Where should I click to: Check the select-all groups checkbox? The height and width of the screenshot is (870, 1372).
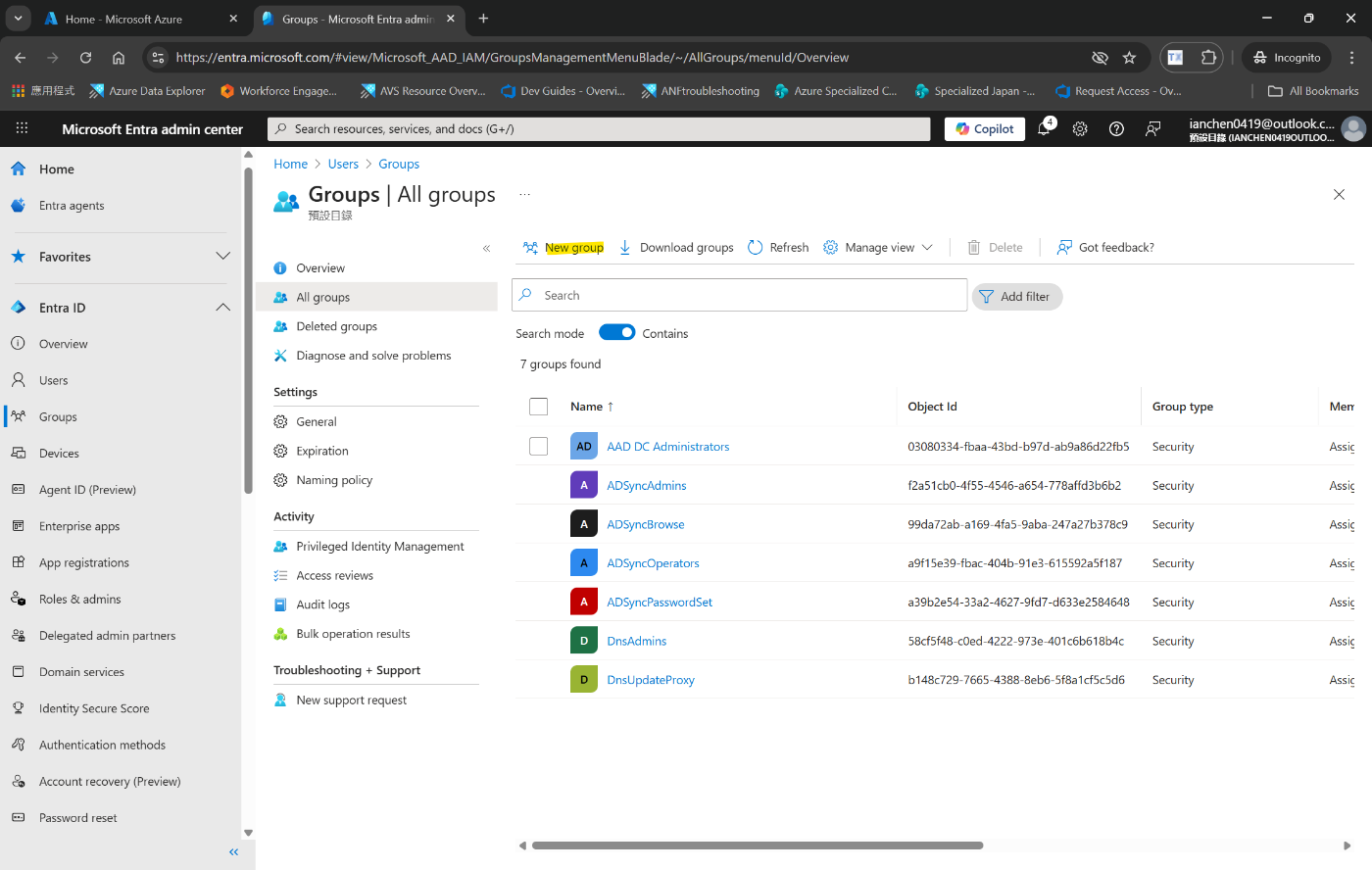click(538, 406)
